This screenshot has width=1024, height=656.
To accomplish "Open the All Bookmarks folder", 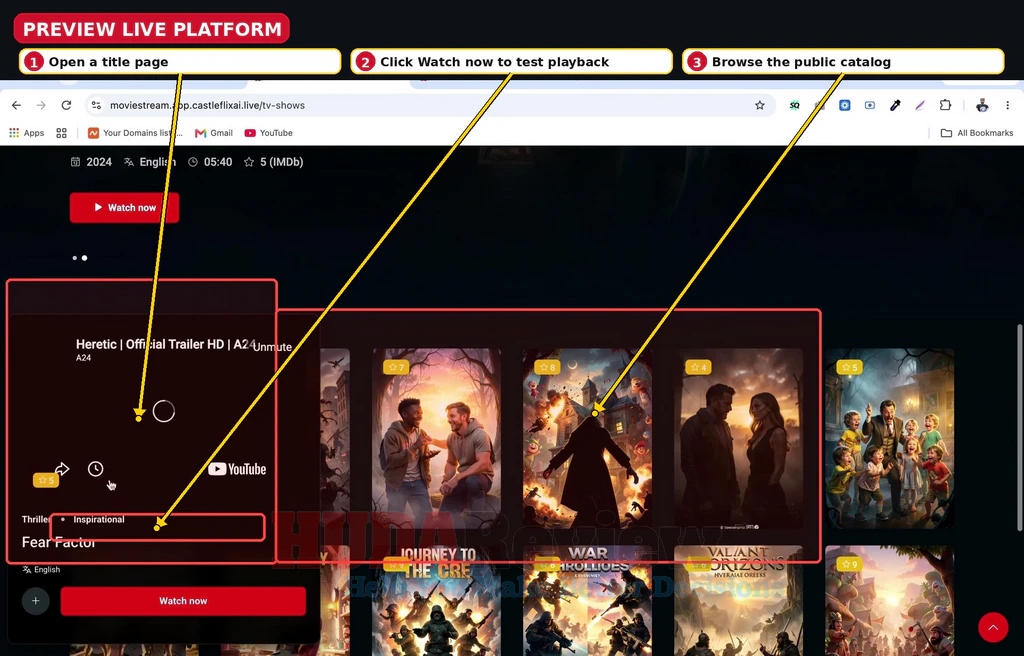I will (977, 133).
